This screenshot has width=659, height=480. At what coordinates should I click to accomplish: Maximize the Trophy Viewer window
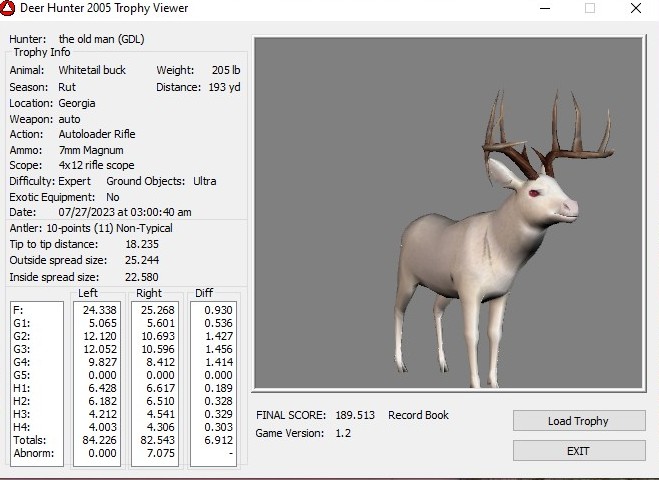click(x=590, y=8)
